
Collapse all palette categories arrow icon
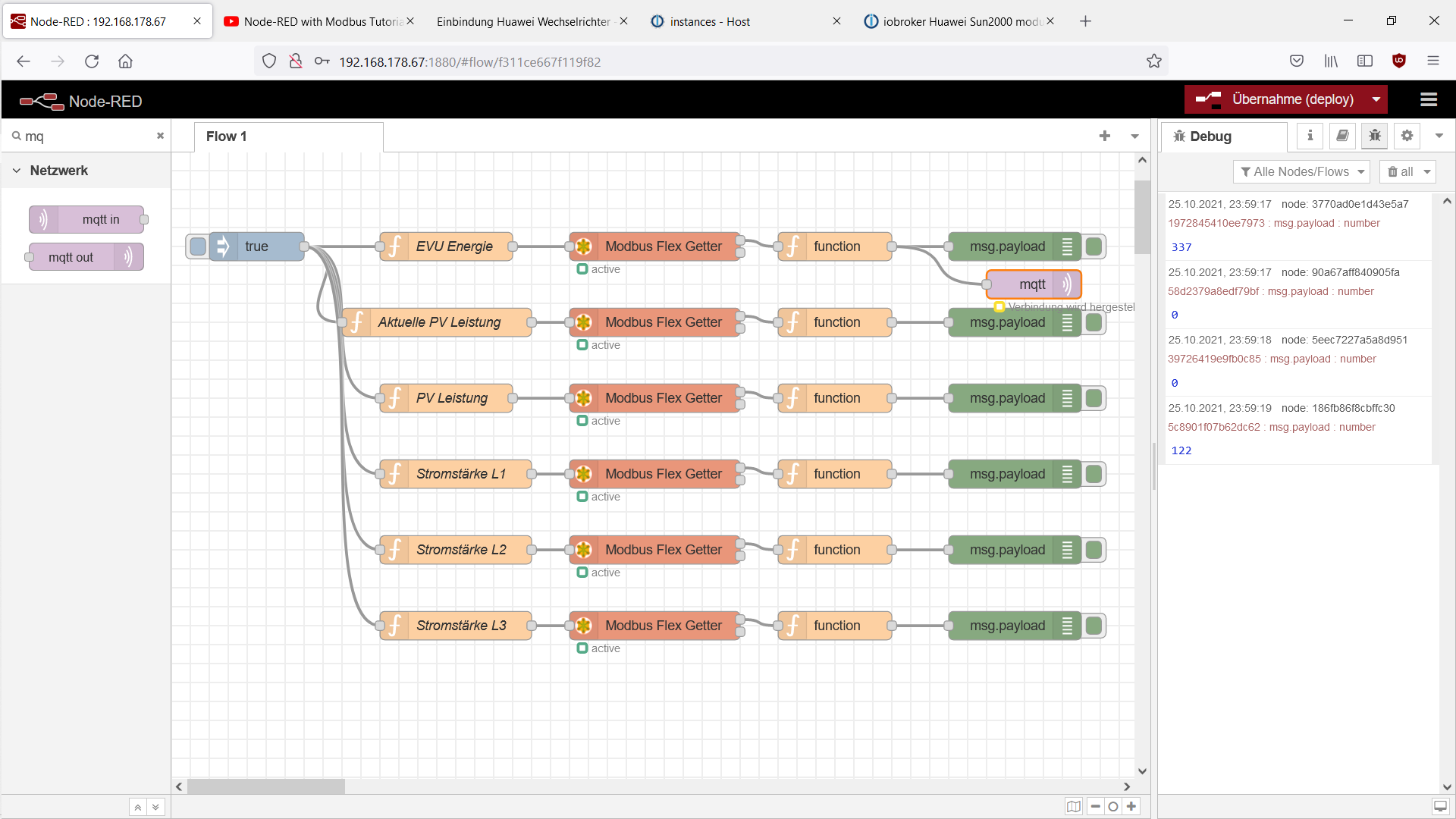coord(137,807)
